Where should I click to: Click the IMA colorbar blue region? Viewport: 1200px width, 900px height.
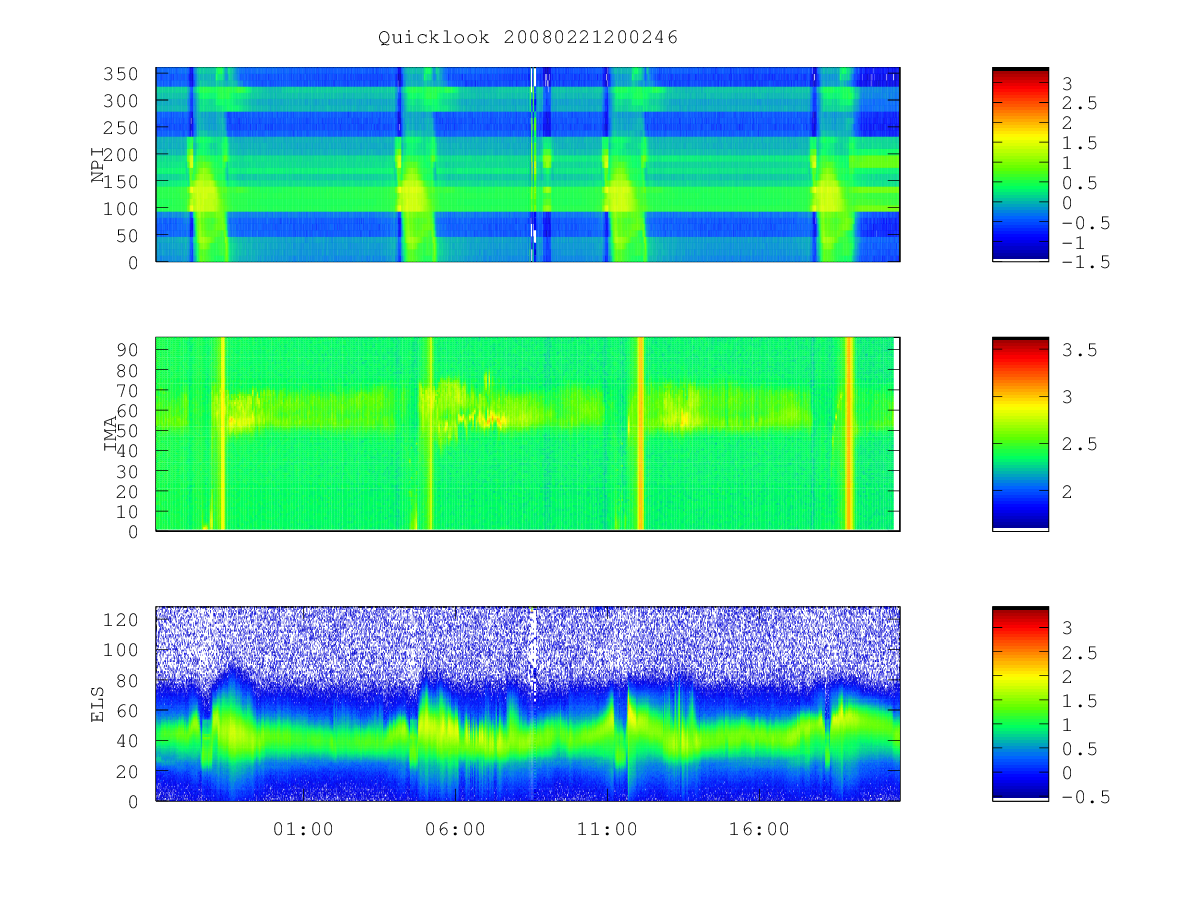pyautogui.click(x=1020, y=505)
